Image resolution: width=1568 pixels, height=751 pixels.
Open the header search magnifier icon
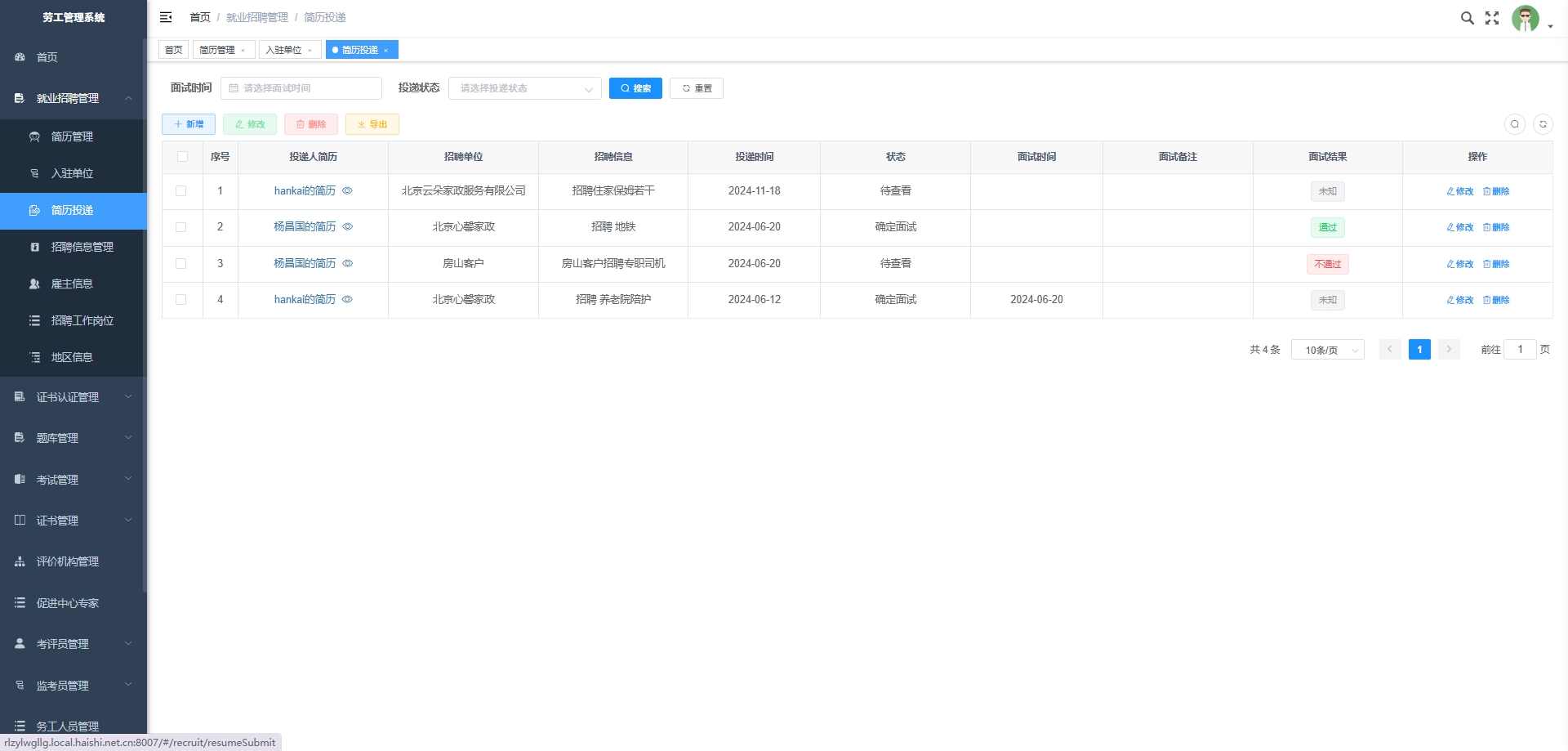click(1467, 18)
